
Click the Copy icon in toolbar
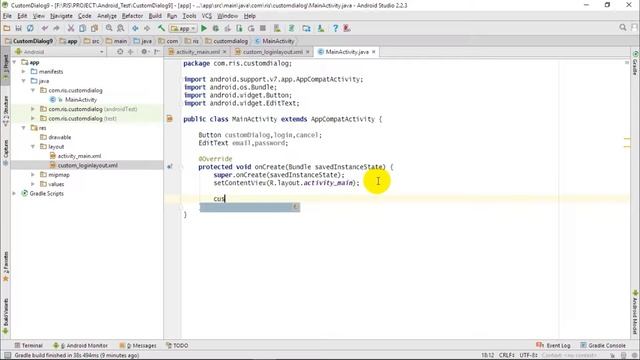tap(82, 28)
